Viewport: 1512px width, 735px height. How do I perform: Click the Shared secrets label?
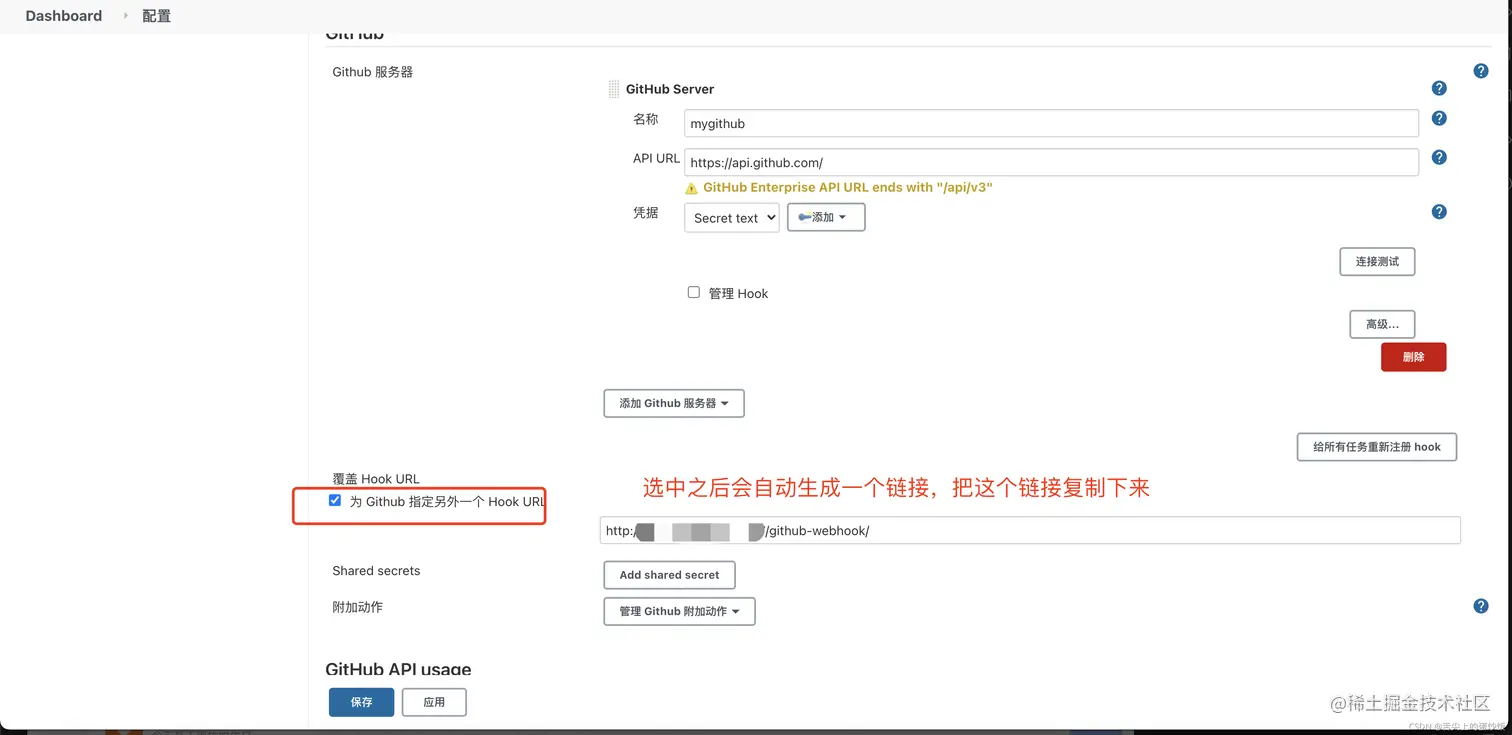[376, 571]
